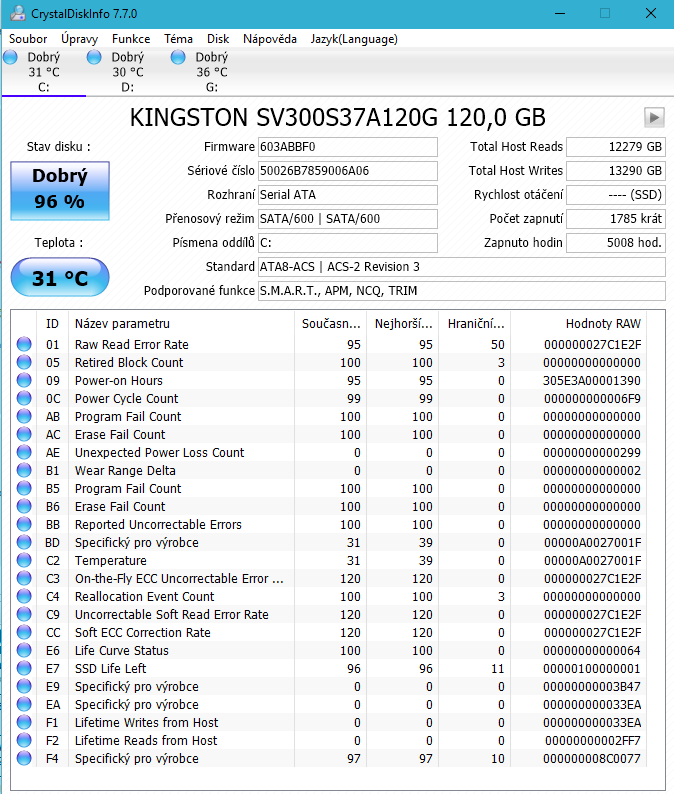
Task: Click the Hodnoty RAW column header
Action: [578, 324]
